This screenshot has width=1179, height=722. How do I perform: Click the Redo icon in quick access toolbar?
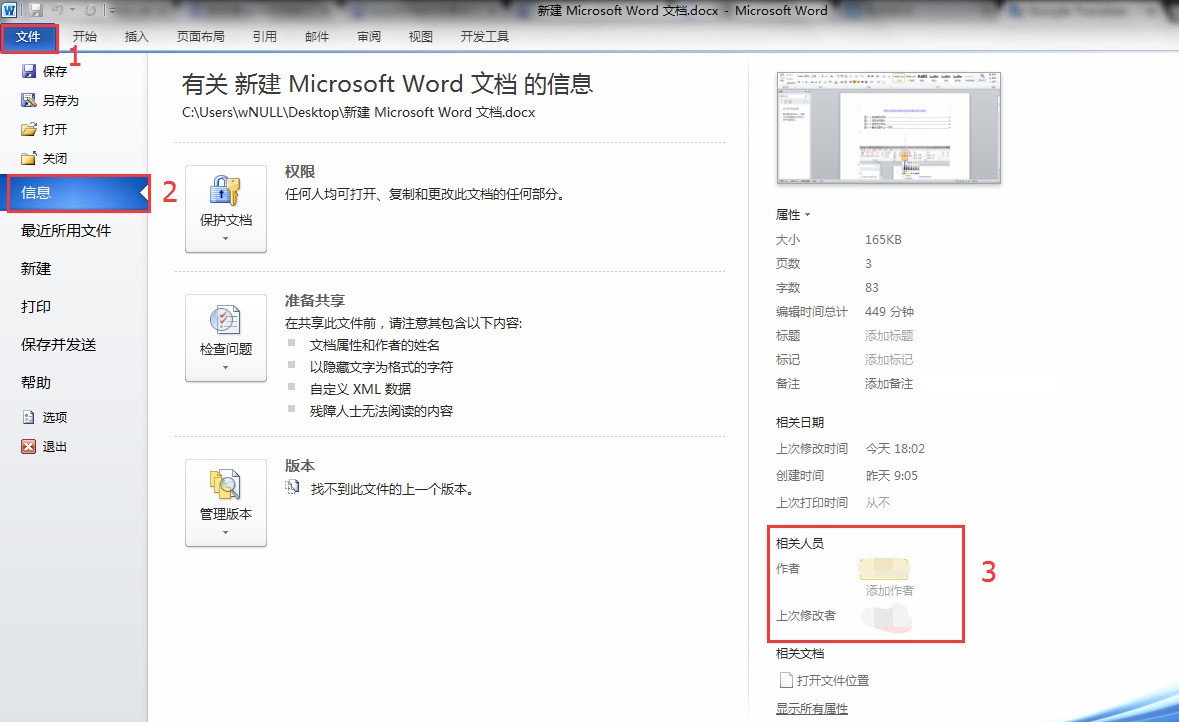[x=90, y=11]
